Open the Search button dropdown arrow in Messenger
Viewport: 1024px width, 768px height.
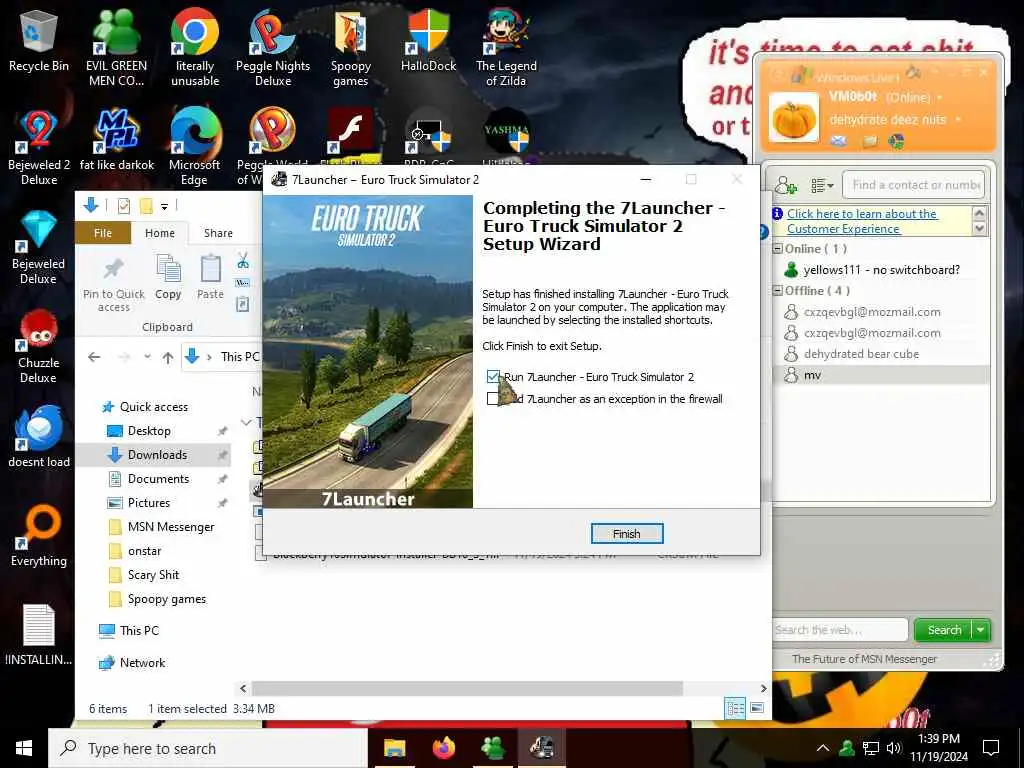coord(981,630)
